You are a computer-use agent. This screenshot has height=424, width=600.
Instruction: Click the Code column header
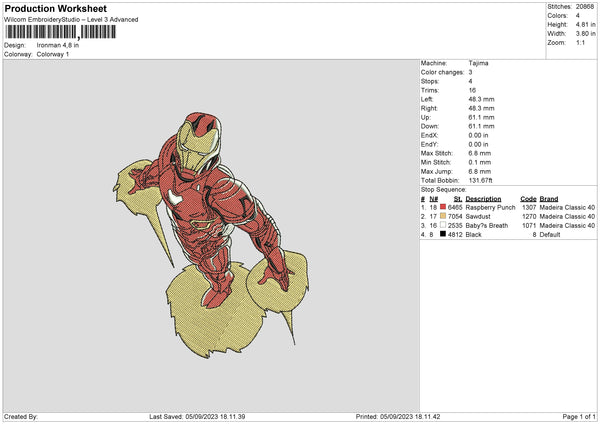click(x=528, y=198)
